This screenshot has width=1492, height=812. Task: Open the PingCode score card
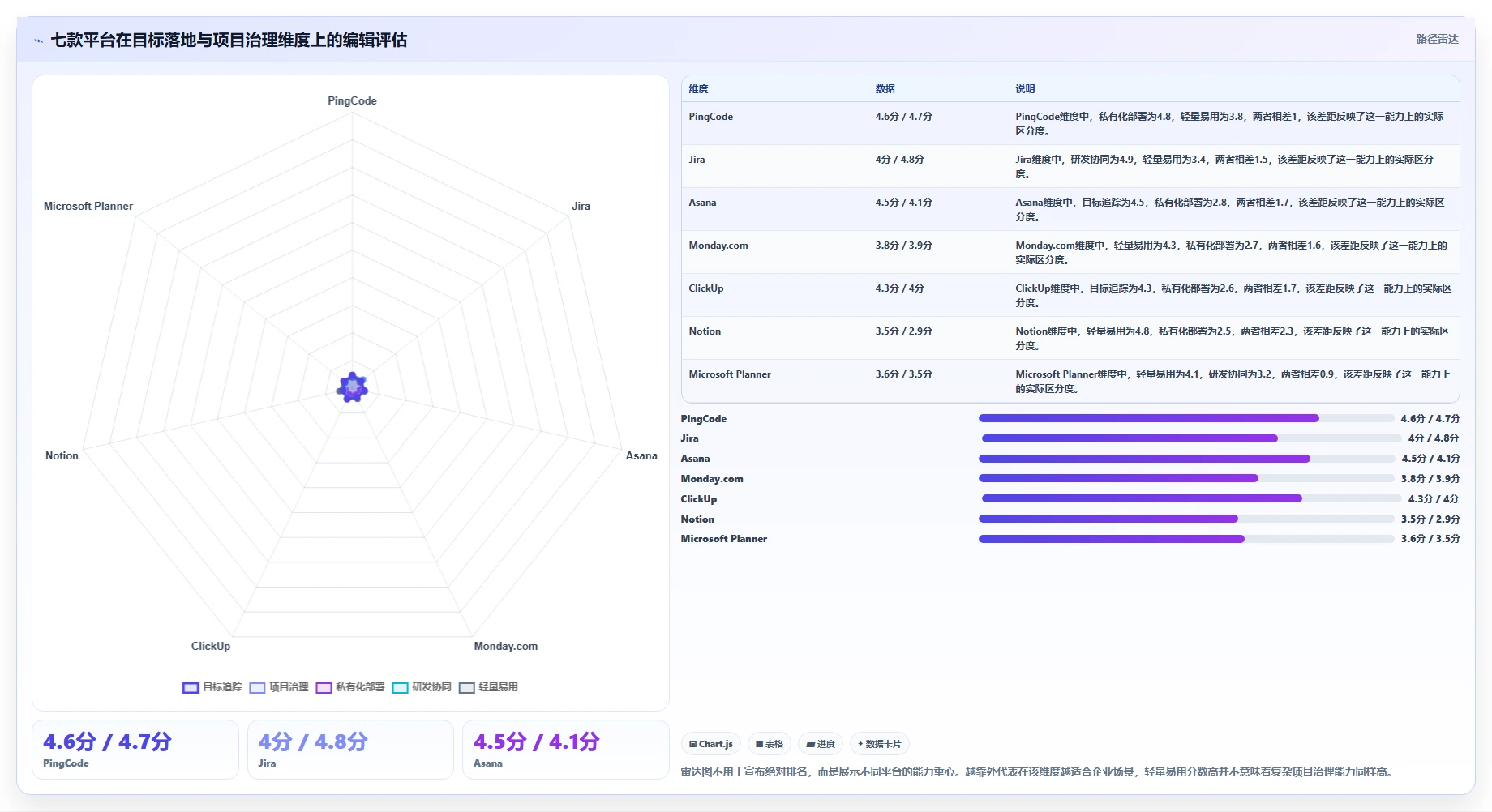coord(135,750)
